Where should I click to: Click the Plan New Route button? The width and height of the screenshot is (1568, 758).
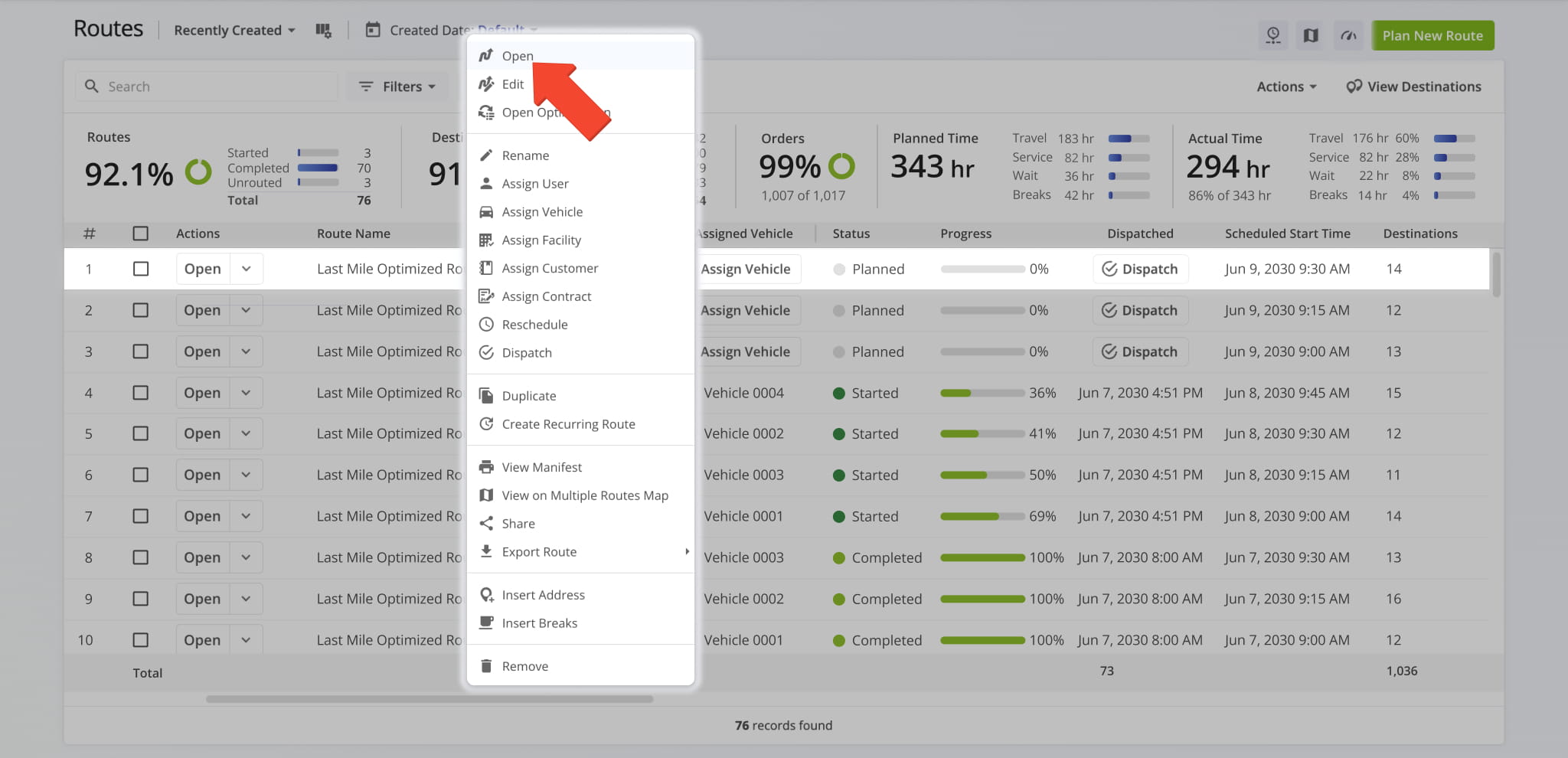point(1432,35)
